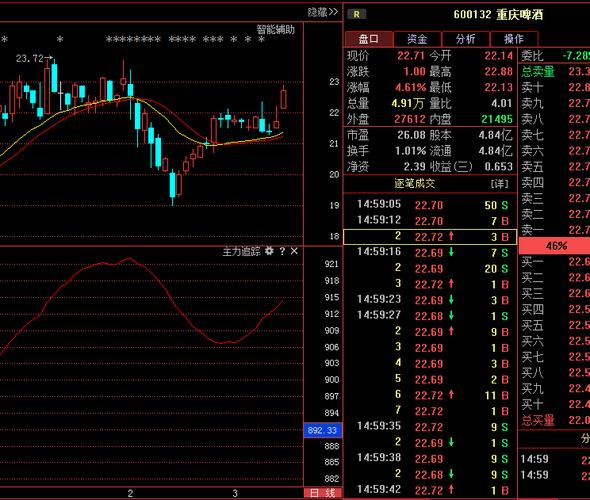Click the 换手 value 1.01%
590x500 pixels.
tap(410, 151)
